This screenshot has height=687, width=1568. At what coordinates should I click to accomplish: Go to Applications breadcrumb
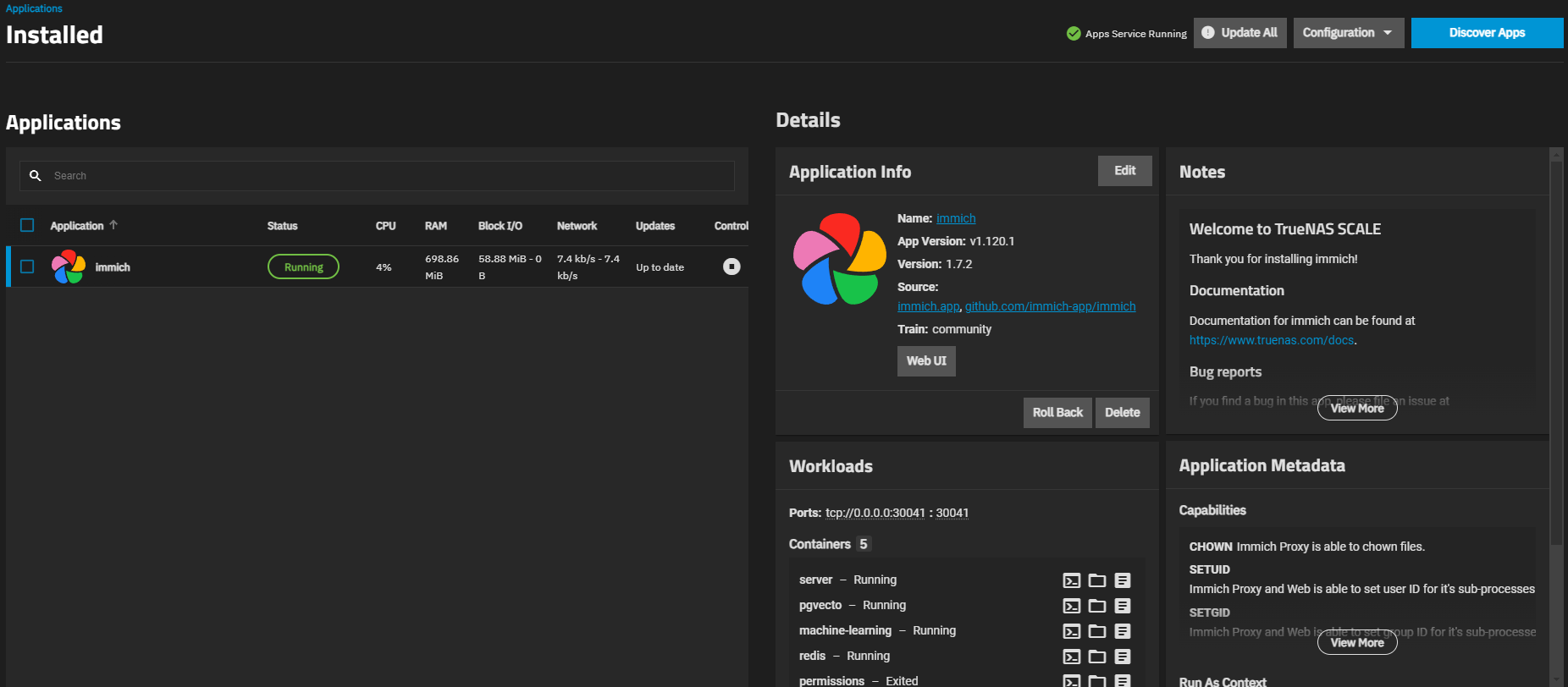[x=34, y=8]
